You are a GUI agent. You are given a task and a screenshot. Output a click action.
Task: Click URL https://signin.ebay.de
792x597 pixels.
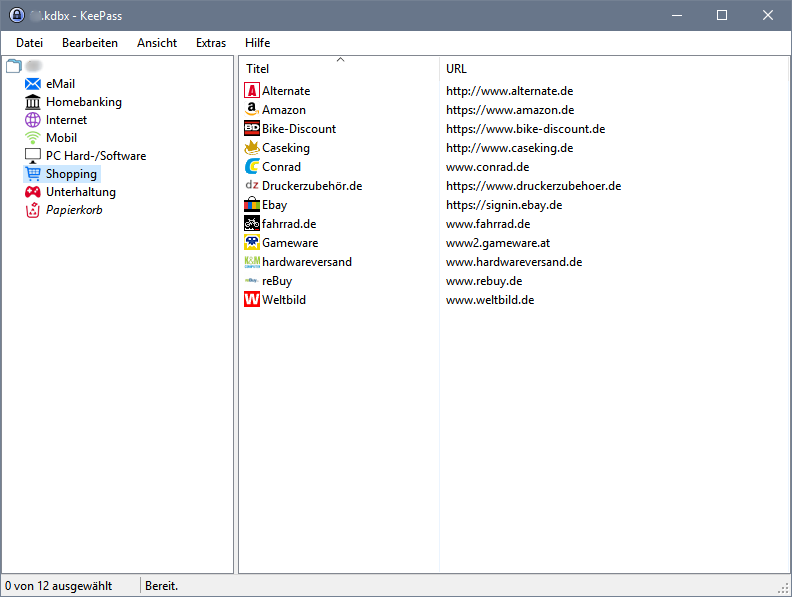pyautogui.click(x=504, y=205)
